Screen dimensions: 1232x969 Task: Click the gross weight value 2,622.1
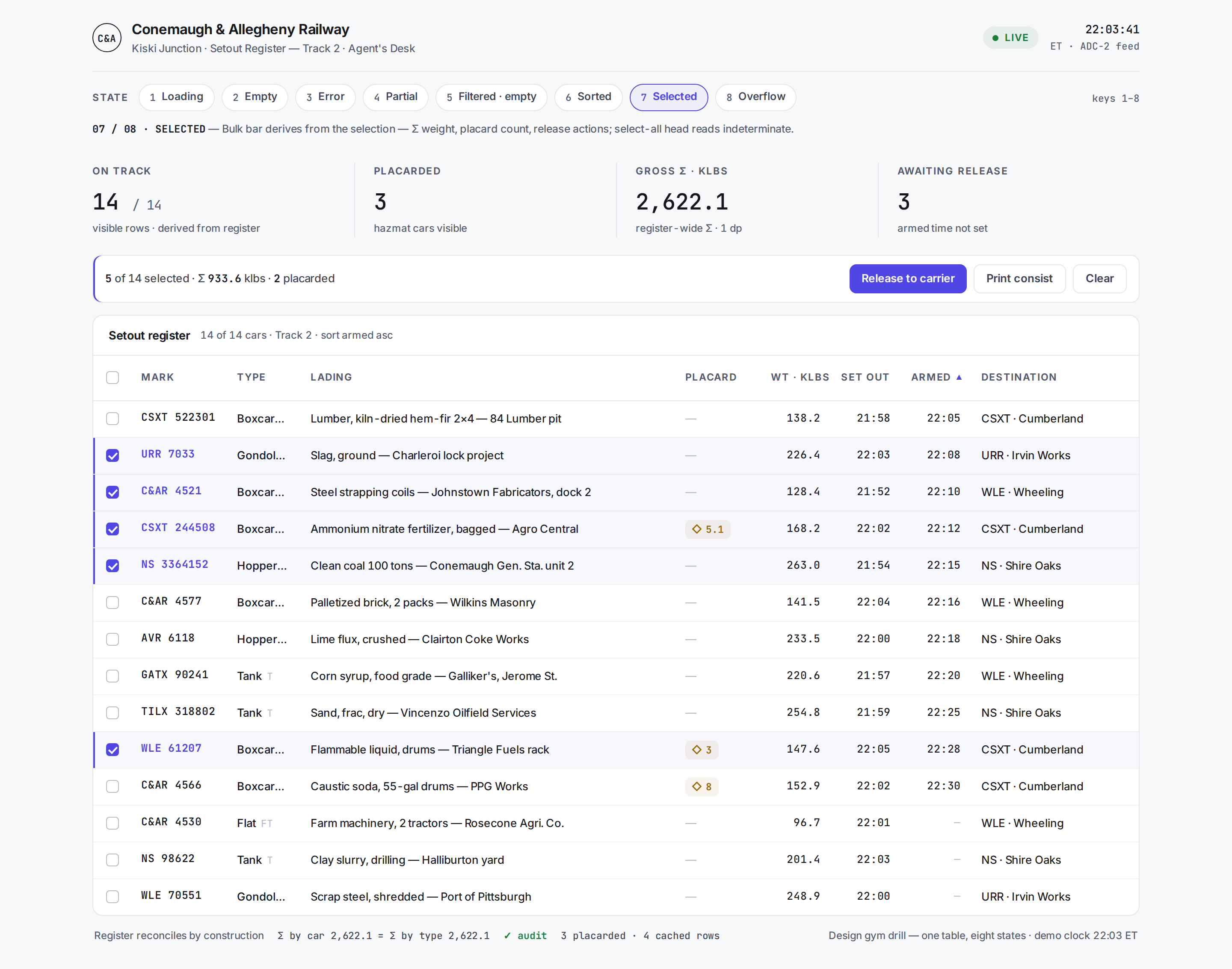[681, 202]
